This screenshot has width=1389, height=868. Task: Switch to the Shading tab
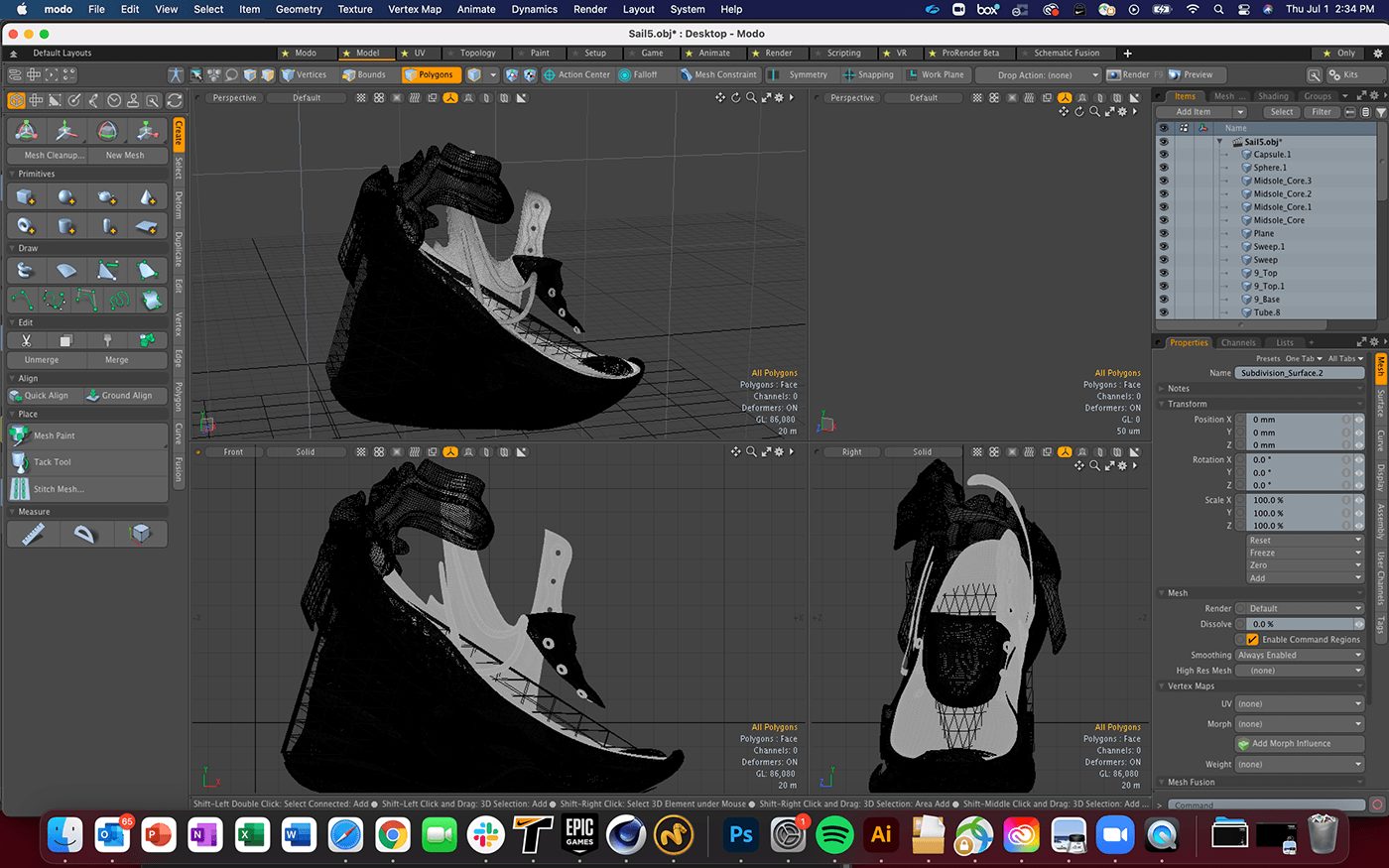pyautogui.click(x=1273, y=96)
